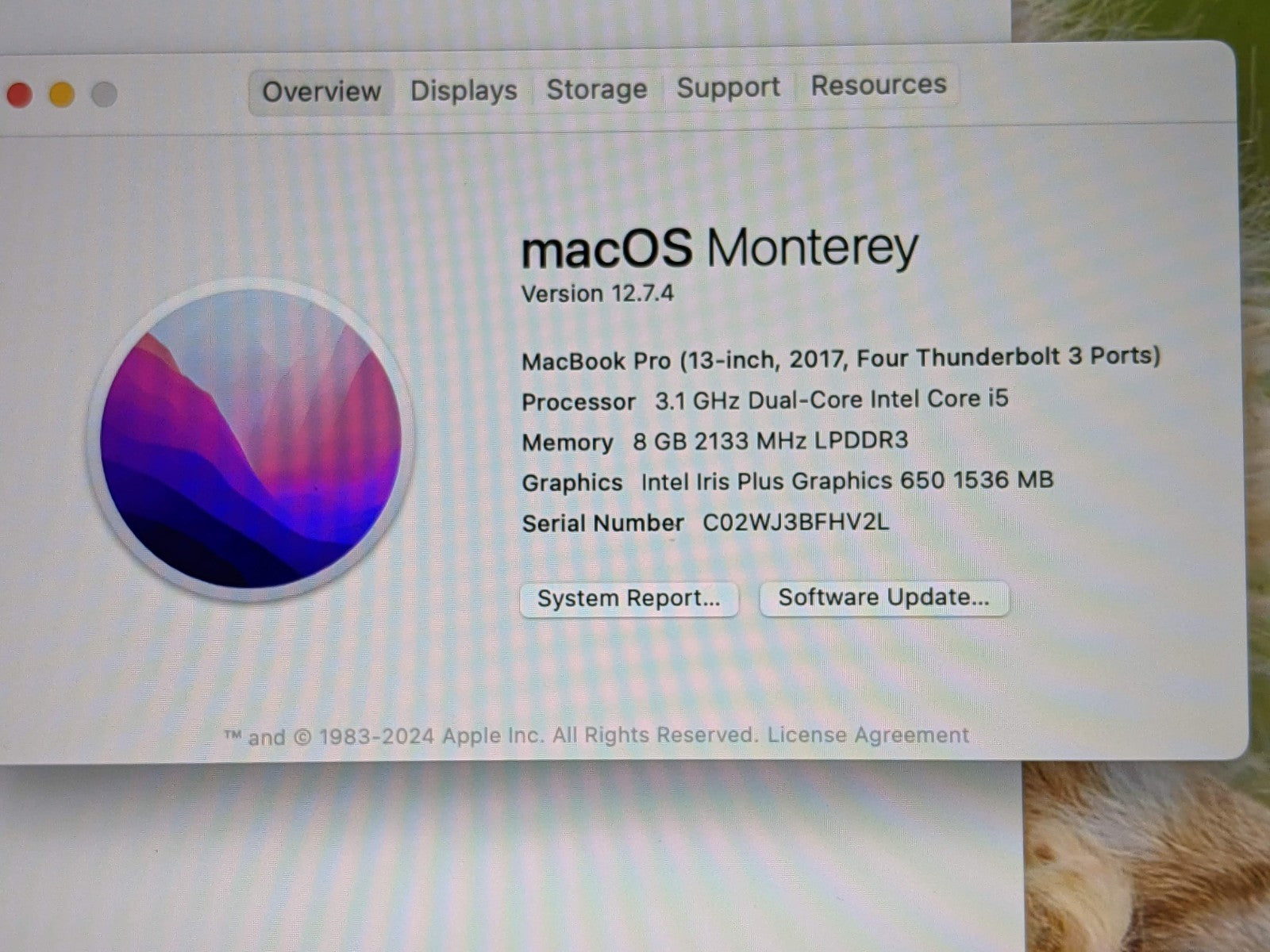
Task: Click the MacBook Pro model description line
Action: click(x=841, y=359)
